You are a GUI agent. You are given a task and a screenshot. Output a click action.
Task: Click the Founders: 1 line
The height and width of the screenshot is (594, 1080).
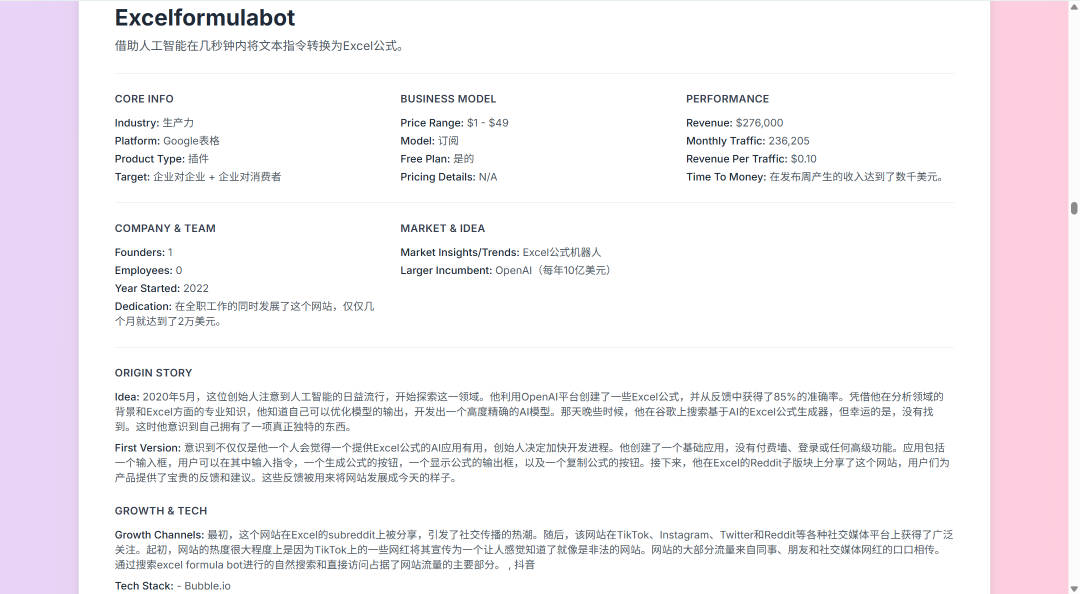click(x=143, y=252)
